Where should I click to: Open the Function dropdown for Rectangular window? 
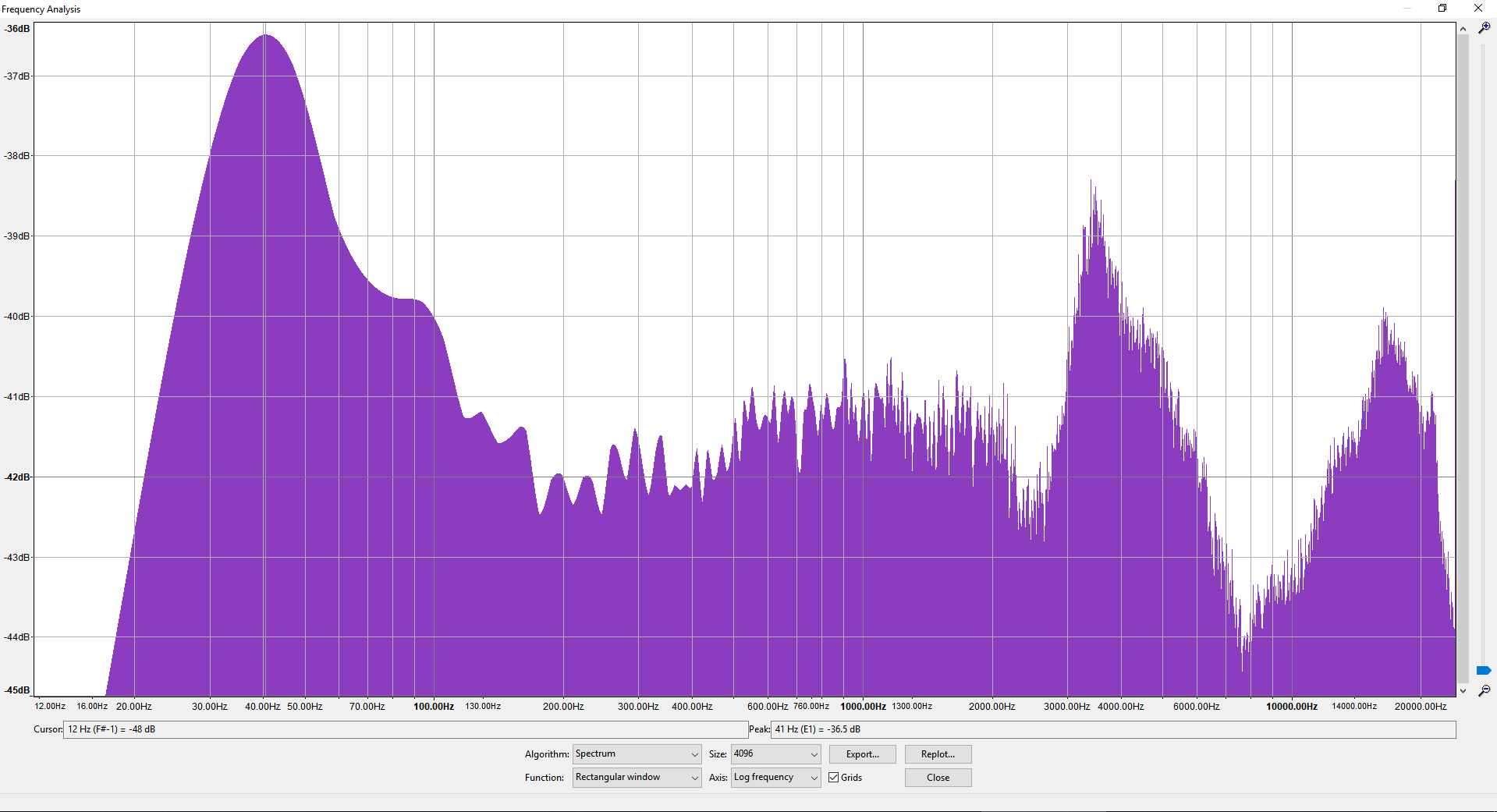coord(637,778)
